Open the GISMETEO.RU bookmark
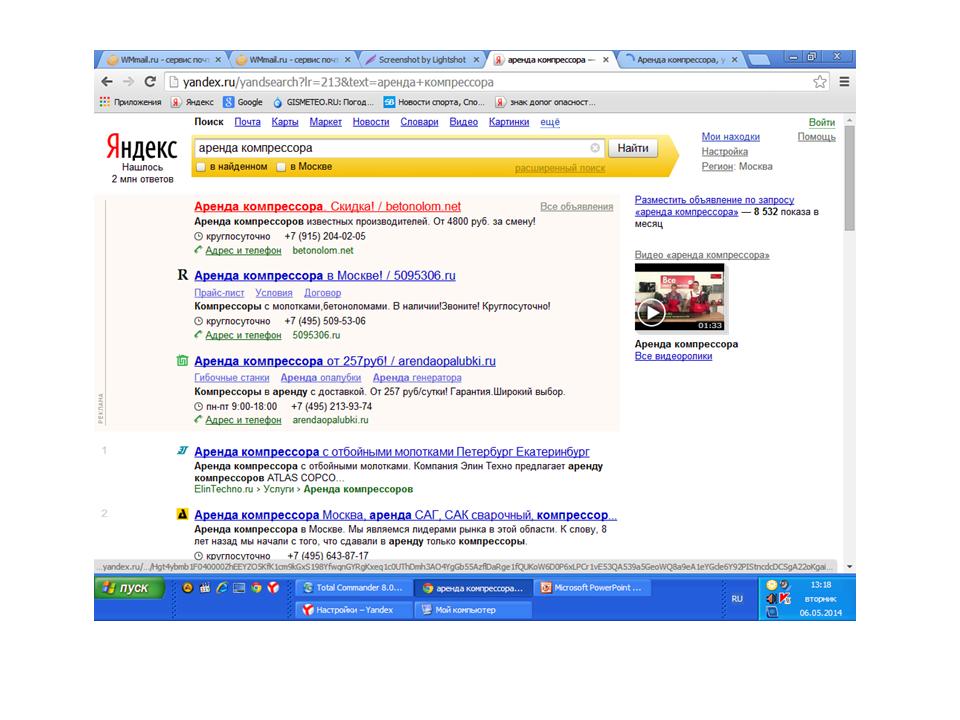Screen dimensions: 960x720 pos(323,102)
